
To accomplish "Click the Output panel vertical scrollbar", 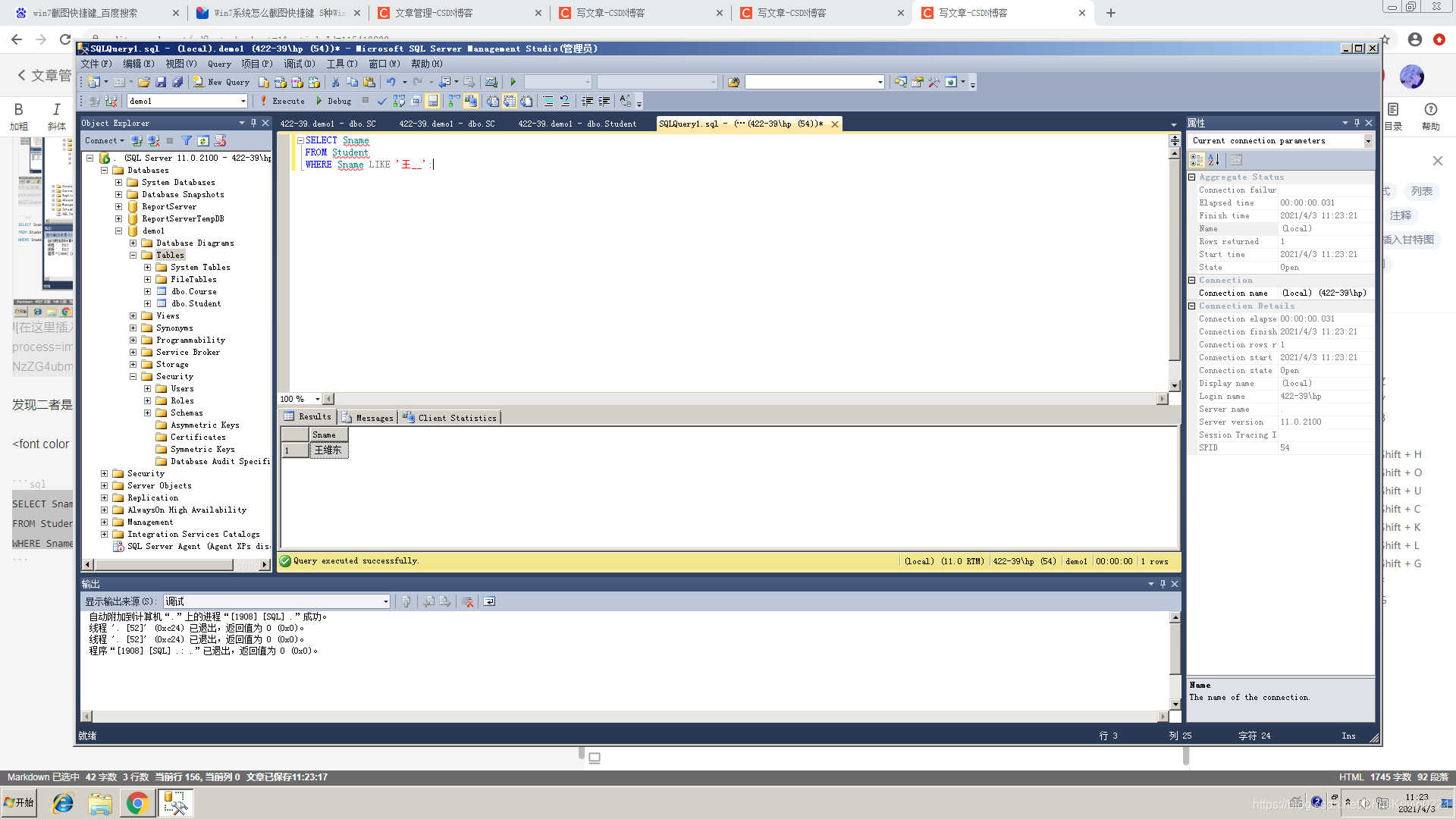I will 1175,660.
